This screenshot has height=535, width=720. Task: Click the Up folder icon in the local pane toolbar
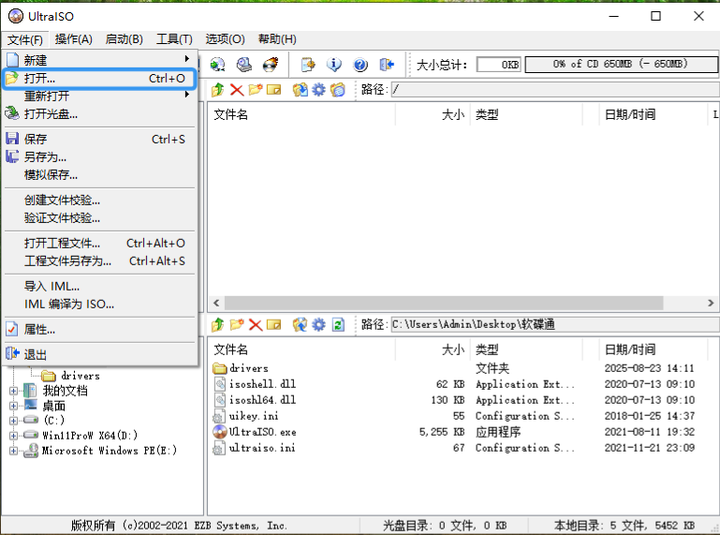pyautogui.click(x=218, y=325)
